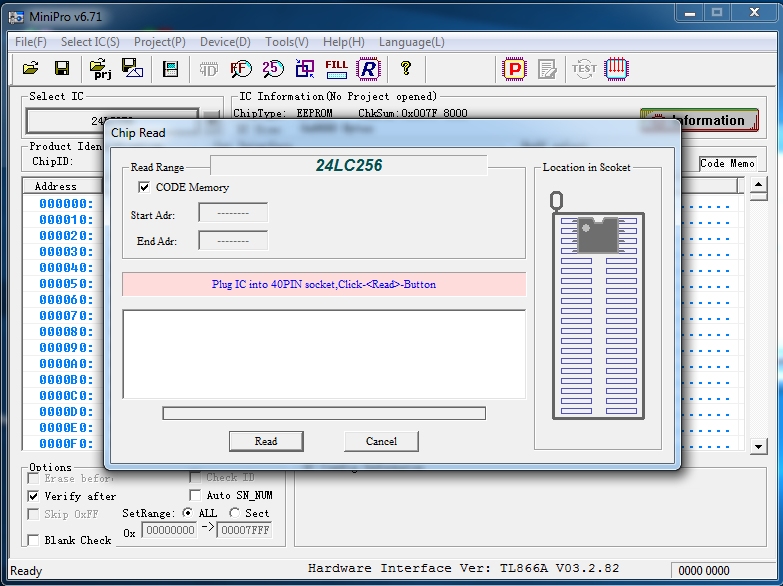Click address row 0000F0:
This screenshot has width=783, height=586.
pos(66,443)
